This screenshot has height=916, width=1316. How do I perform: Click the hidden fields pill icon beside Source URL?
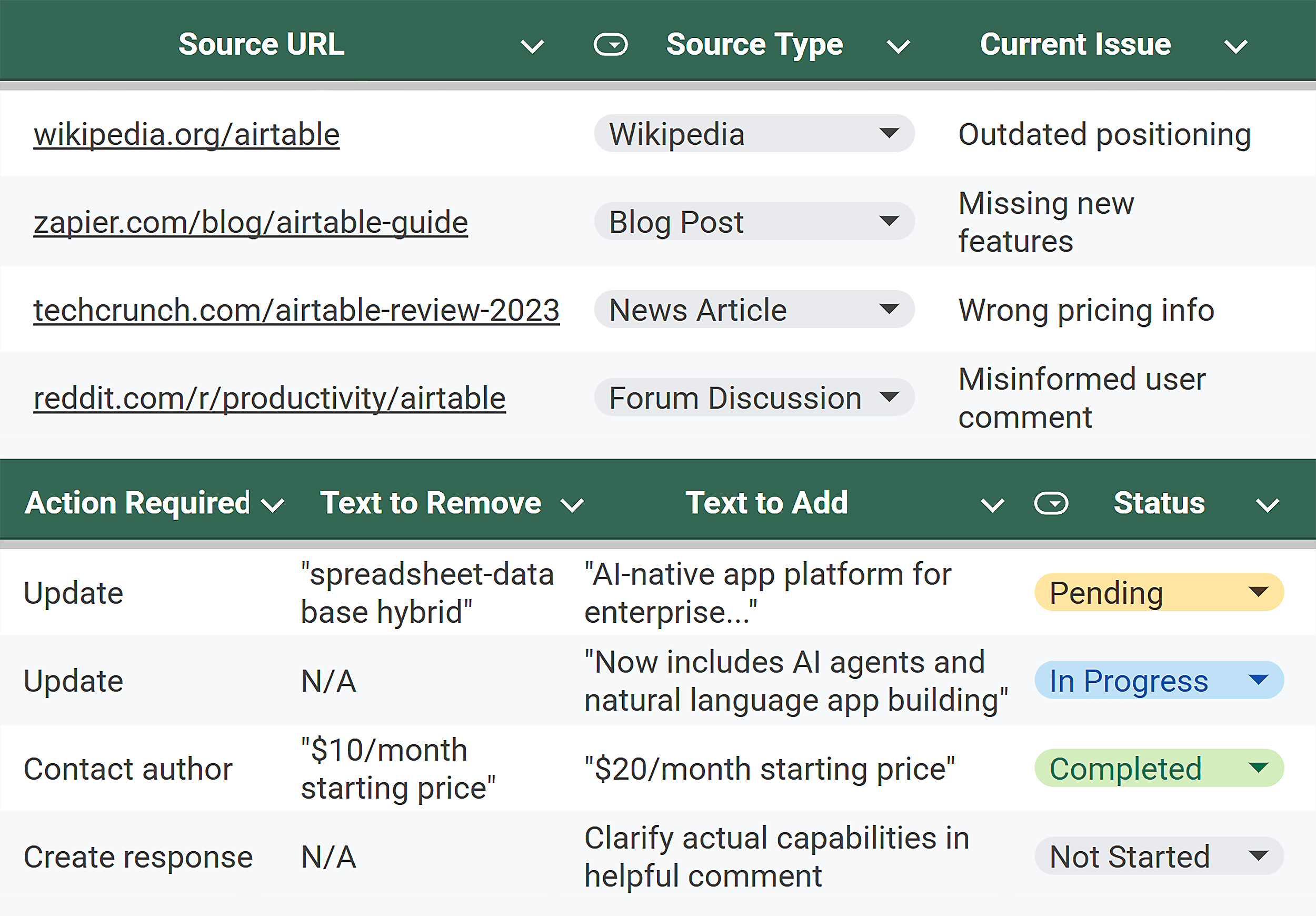click(611, 44)
